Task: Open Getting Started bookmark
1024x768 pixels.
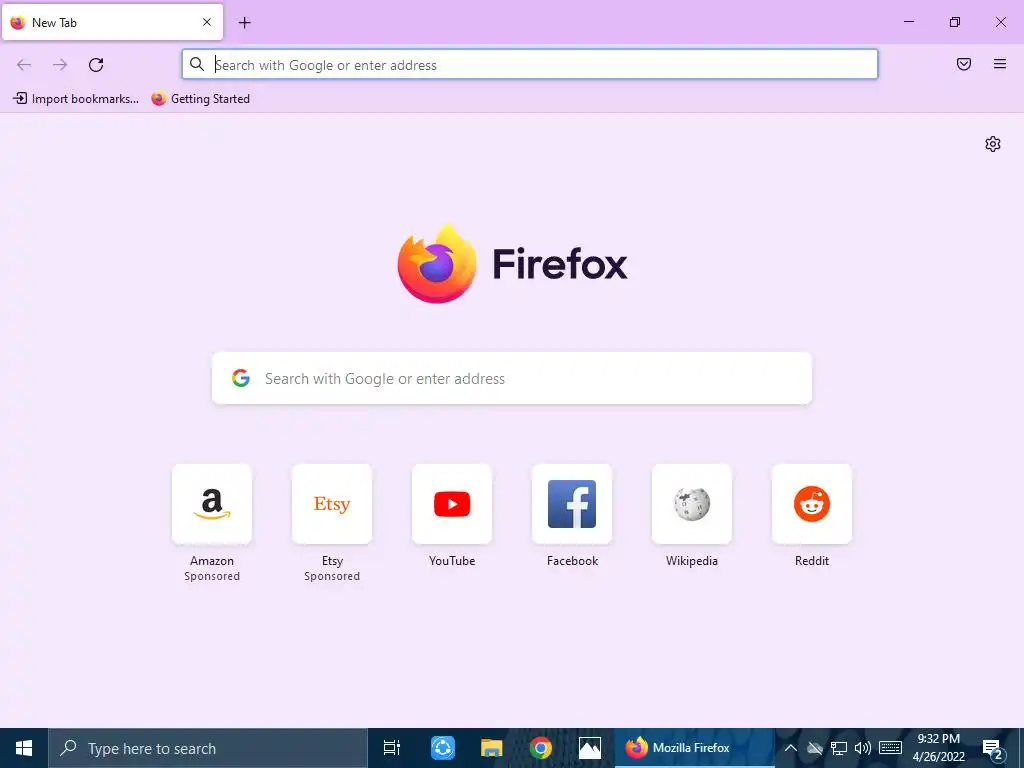Action: 200,99
